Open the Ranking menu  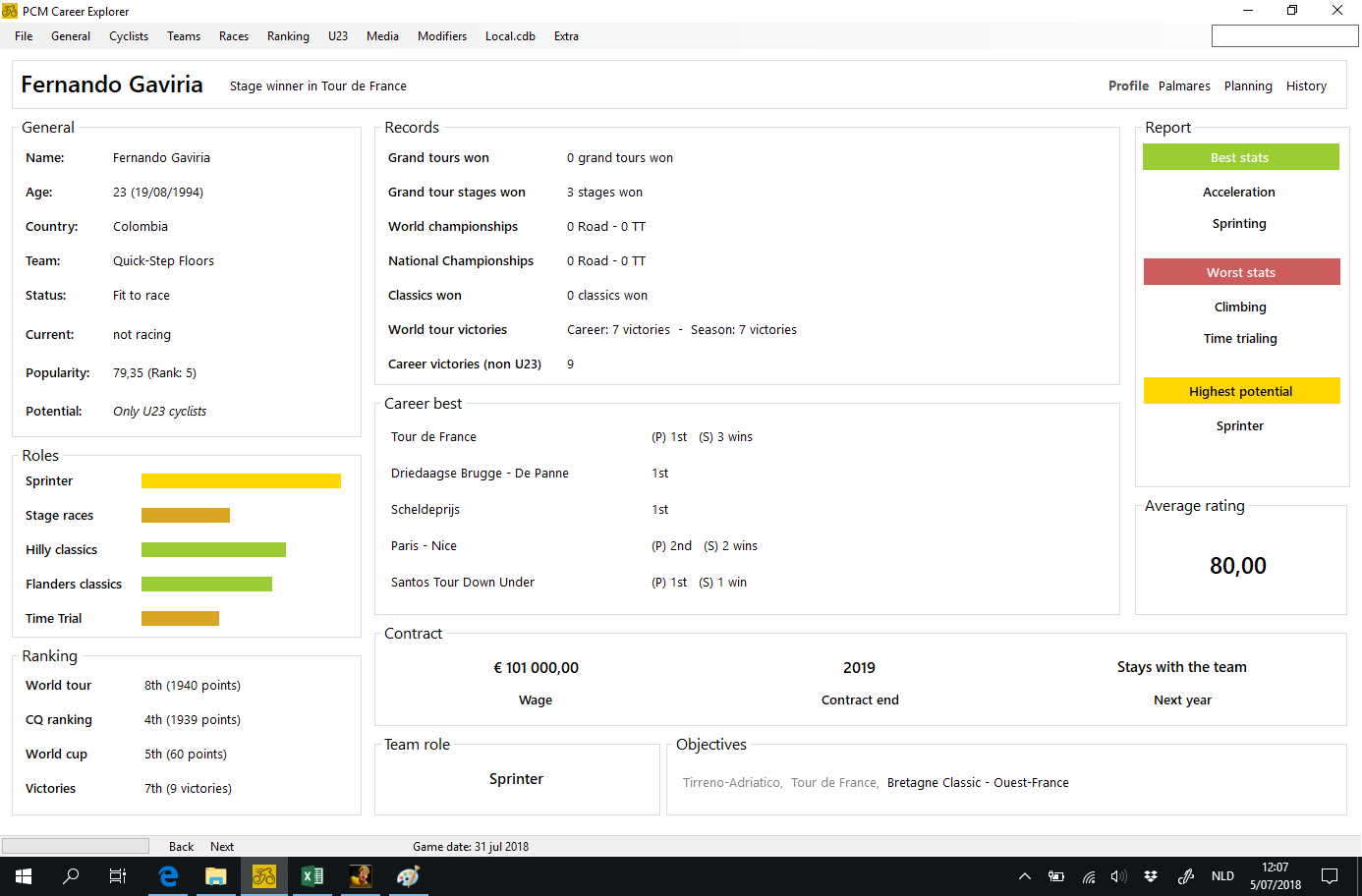tap(288, 36)
